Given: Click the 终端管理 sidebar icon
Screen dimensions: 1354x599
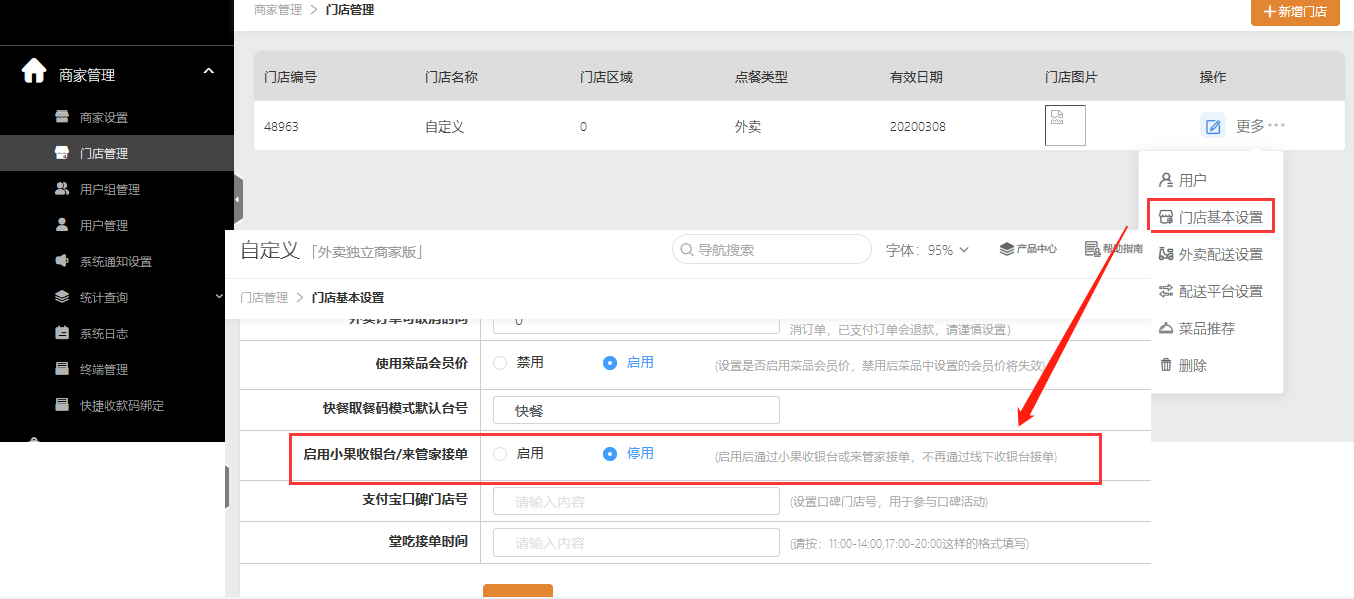Looking at the screenshot, I should [x=62, y=369].
